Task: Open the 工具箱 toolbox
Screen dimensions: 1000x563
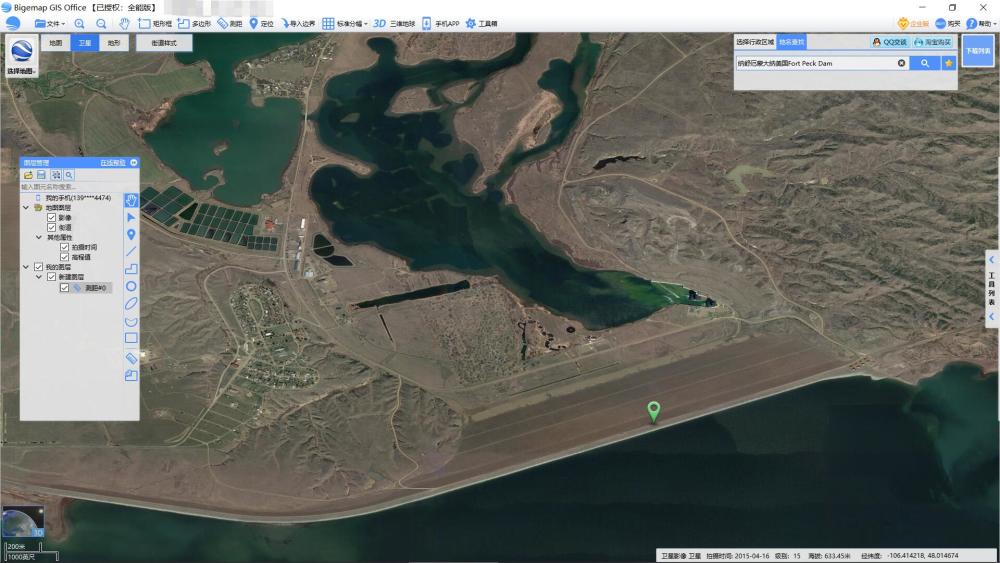Action: (x=481, y=24)
